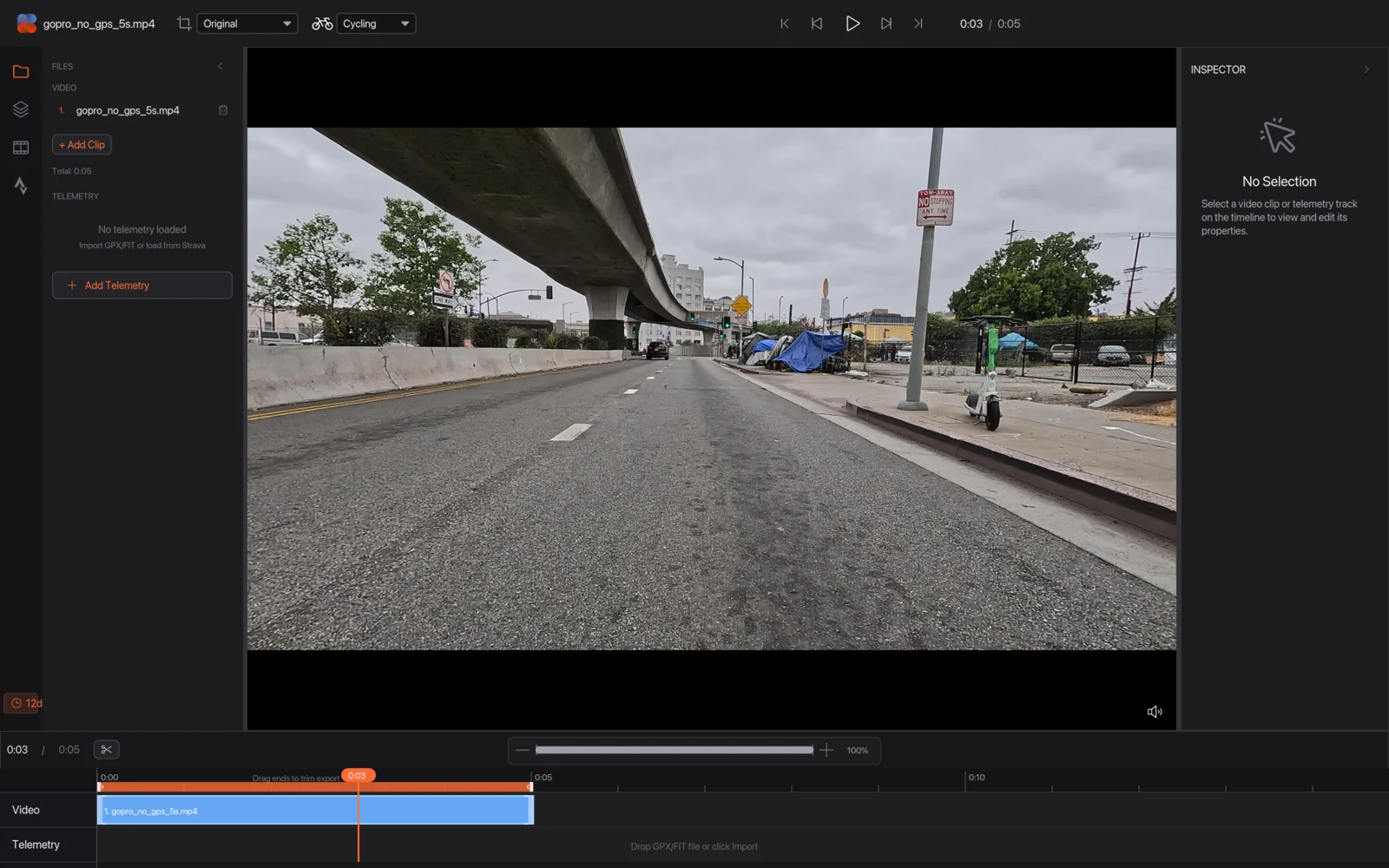Select gopro_no_gps_5s.mp4 in the files list
Viewport: 1389px width, 868px height.
tap(128, 110)
